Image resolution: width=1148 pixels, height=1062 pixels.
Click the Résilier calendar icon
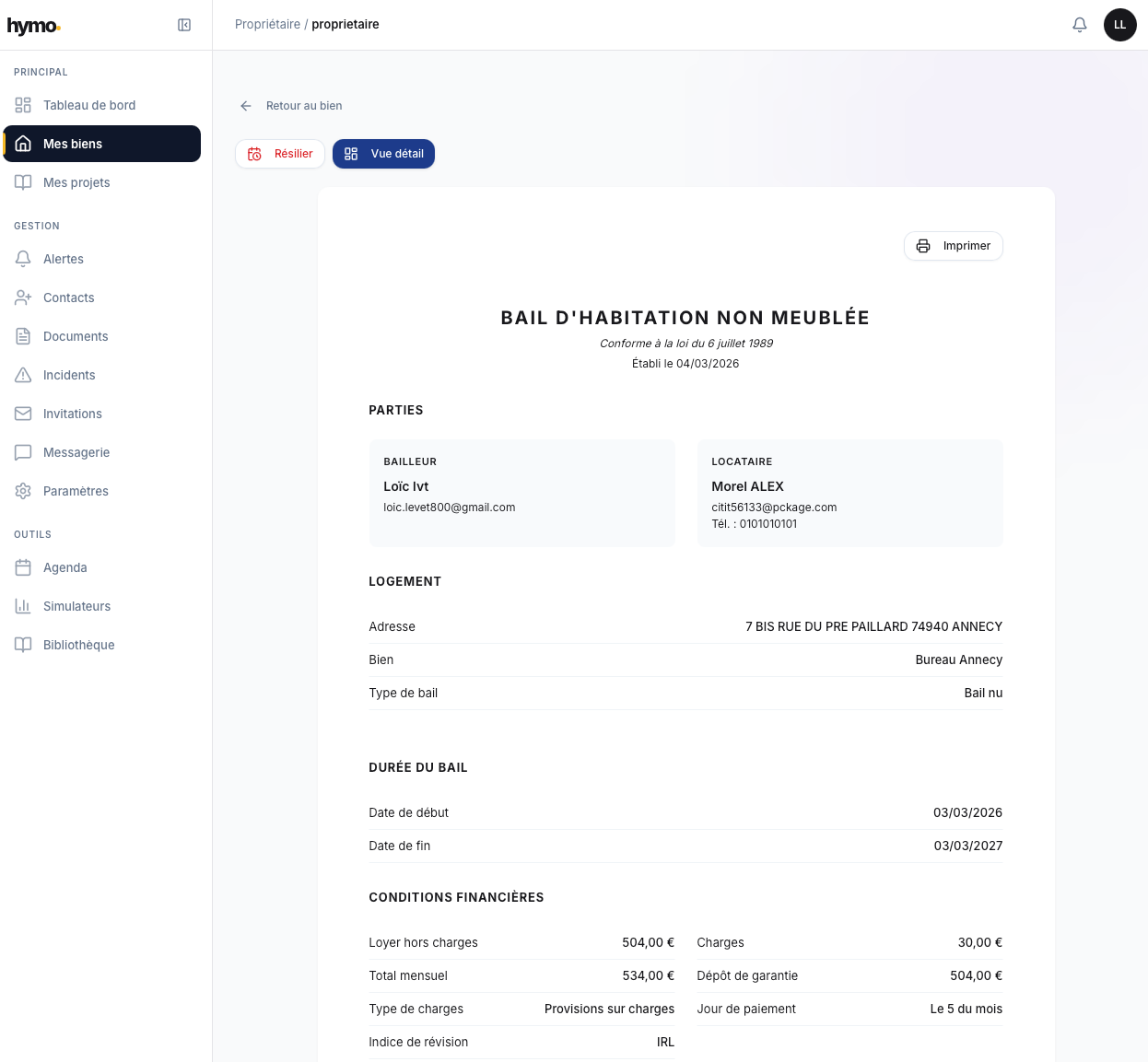coord(255,154)
